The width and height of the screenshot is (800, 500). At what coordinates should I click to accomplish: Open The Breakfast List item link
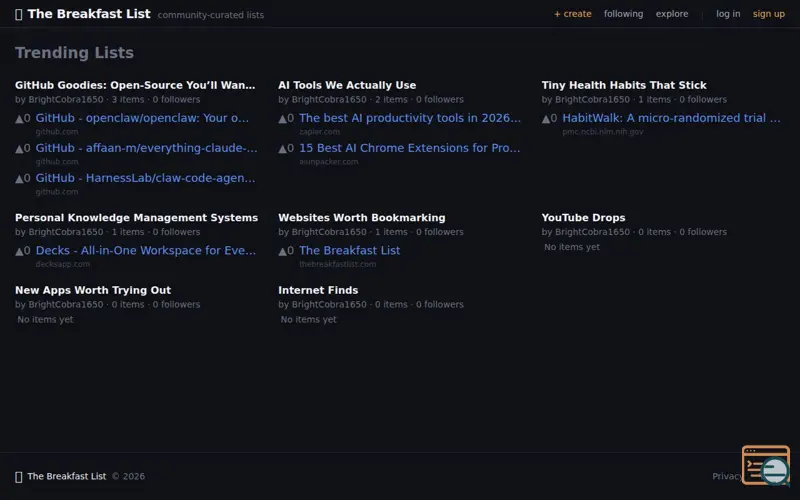click(x=349, y=251)
